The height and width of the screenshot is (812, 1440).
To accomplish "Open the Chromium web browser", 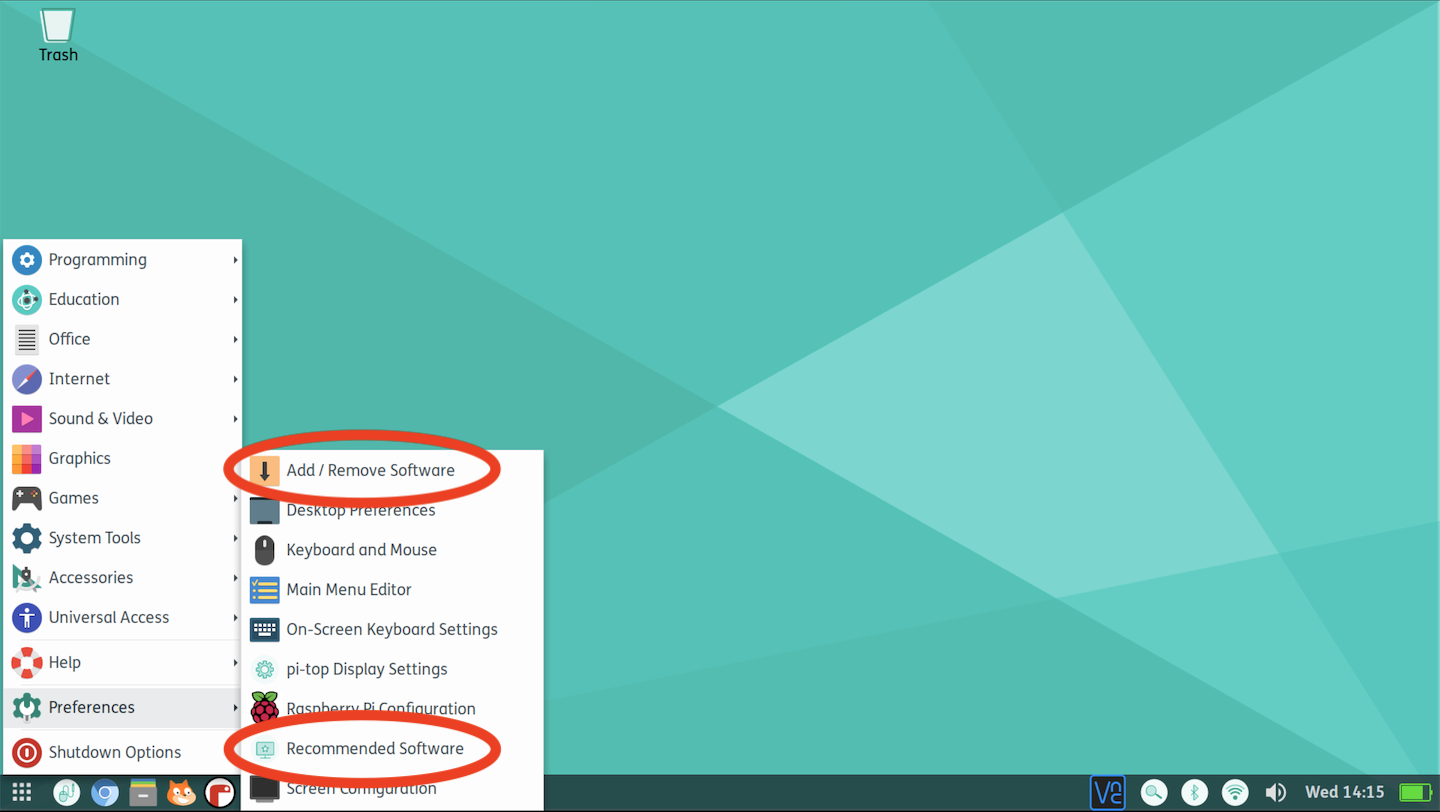I will coord(105,793).
